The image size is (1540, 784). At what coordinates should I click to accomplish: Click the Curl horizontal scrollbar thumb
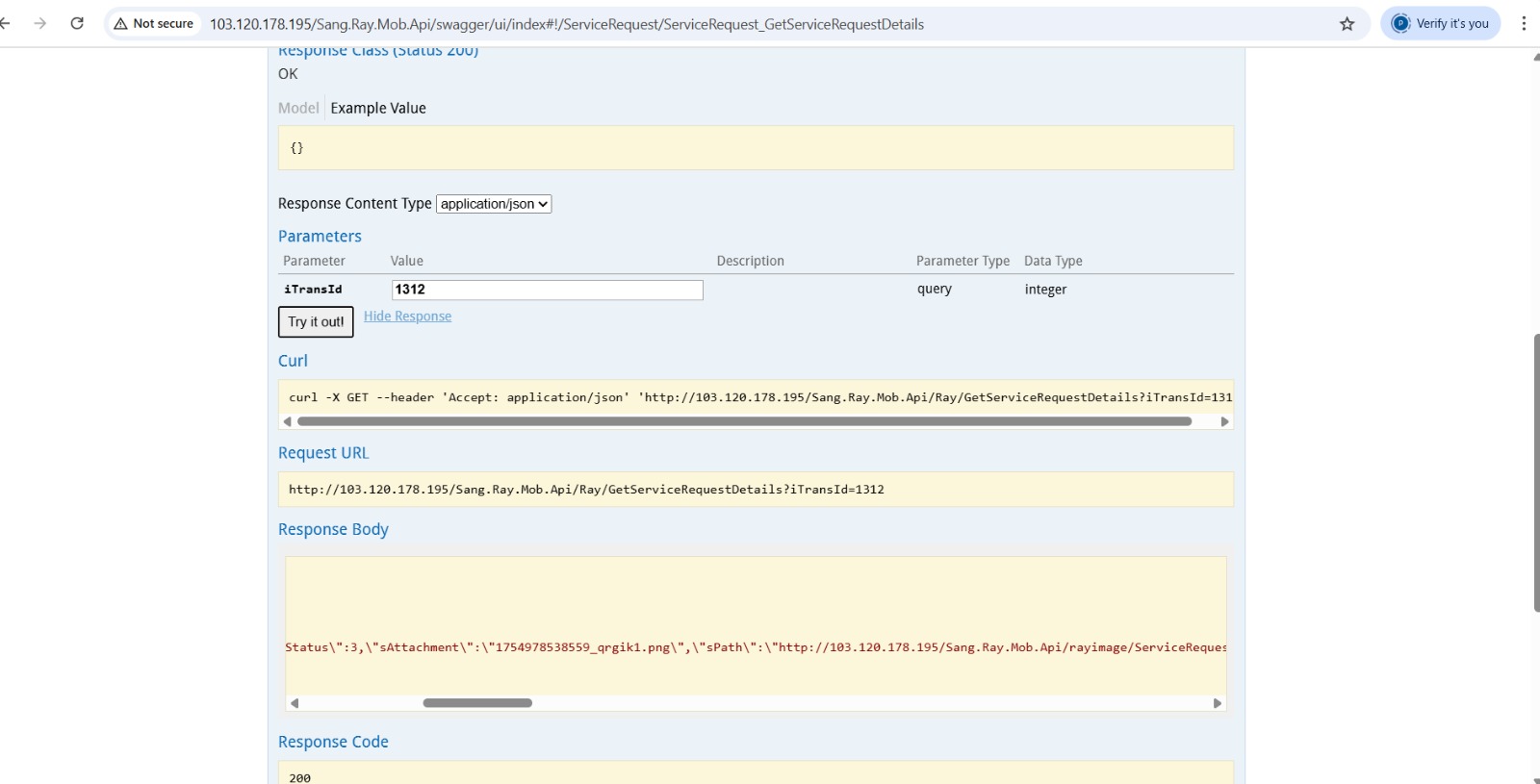tap(744, 421)
